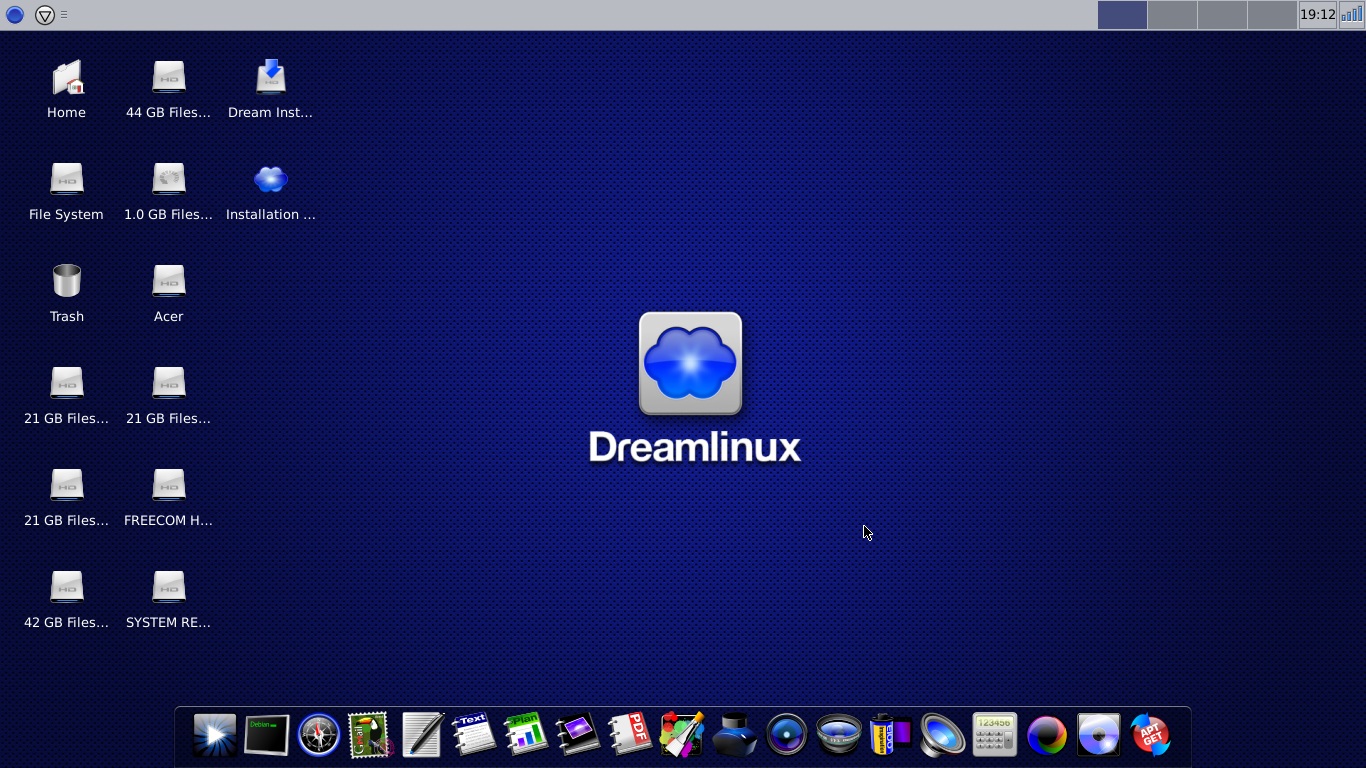Open the APT GET package icon
1366x768 pixels.
click(x=1150, y=735)
